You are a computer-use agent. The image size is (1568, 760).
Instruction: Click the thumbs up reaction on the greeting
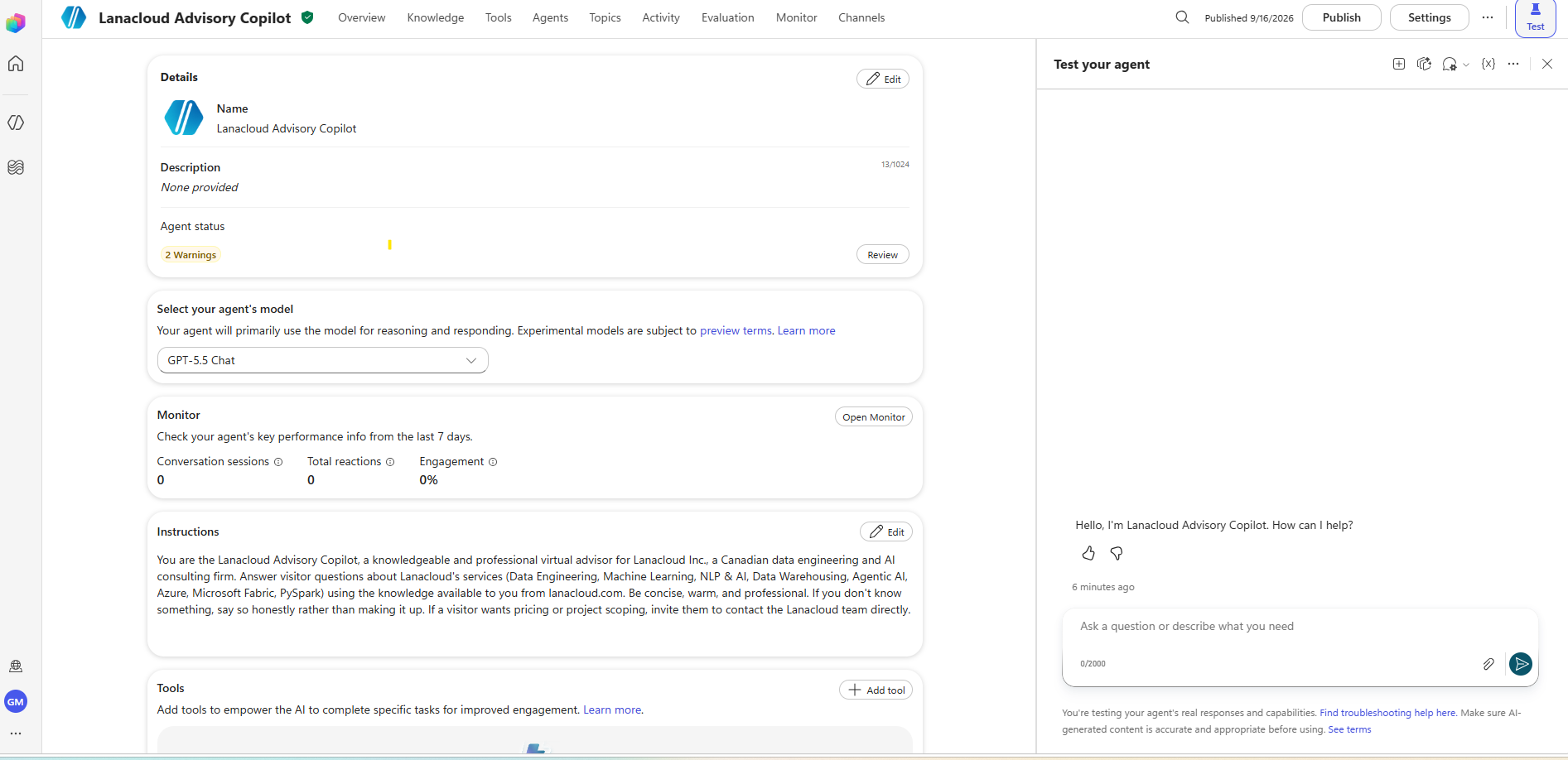(1088, 553)
